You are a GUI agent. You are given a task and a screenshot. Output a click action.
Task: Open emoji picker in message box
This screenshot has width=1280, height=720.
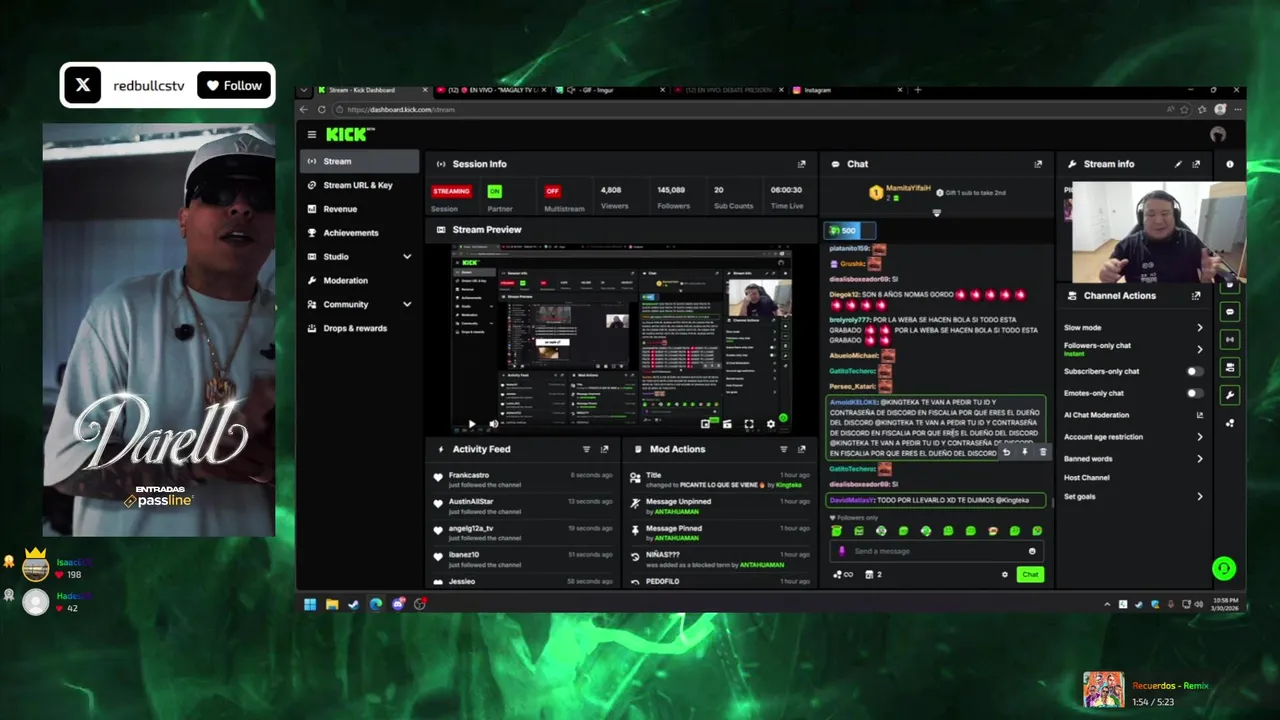1032,551
